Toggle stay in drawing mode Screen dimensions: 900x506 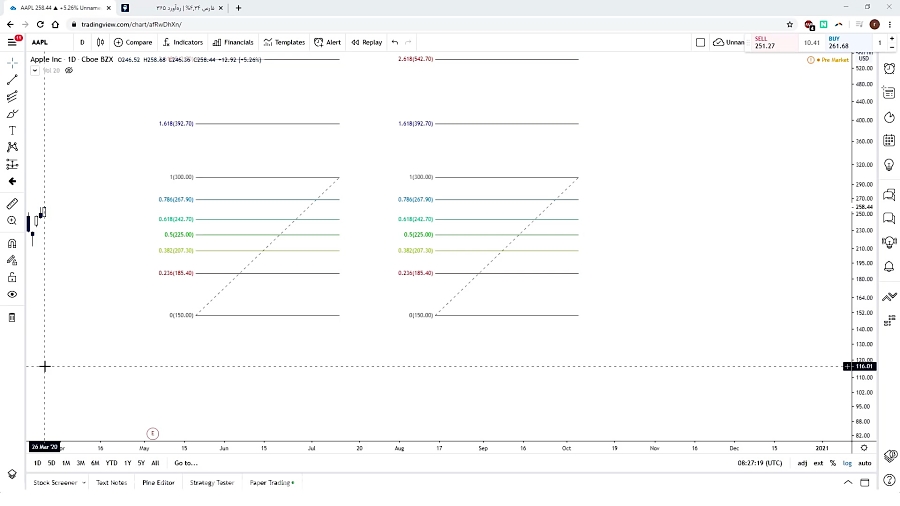(12, 260)
